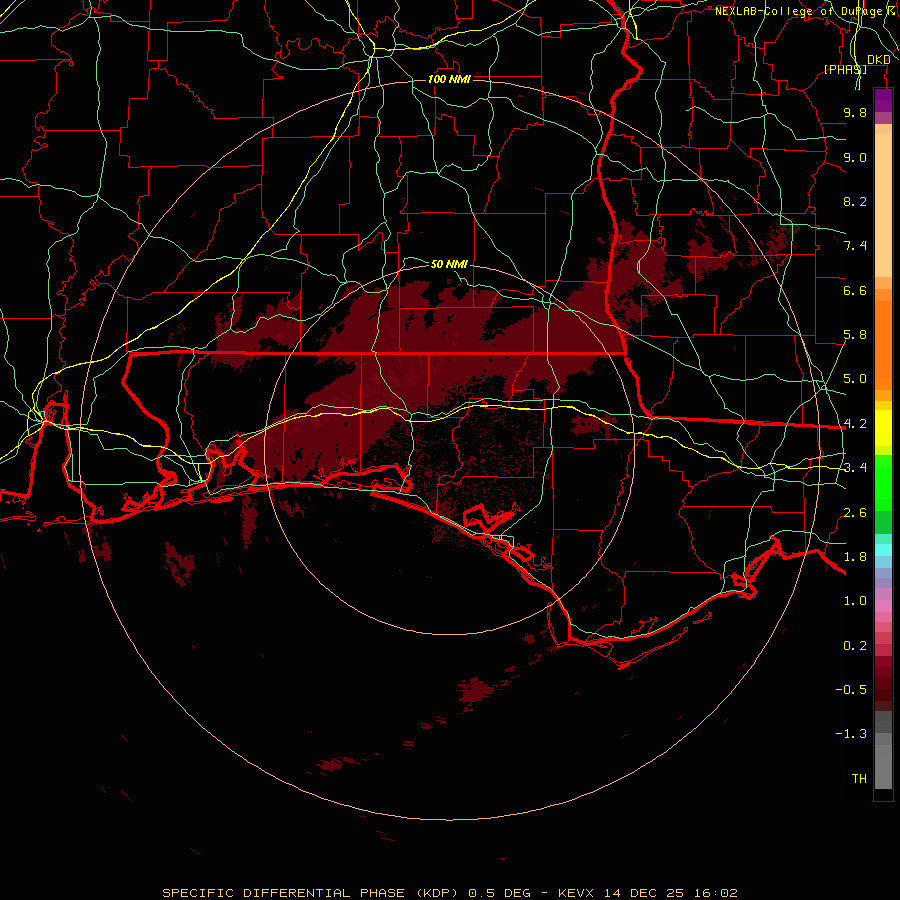Click the TH threshold label on the scale

[x=859, y=779]
